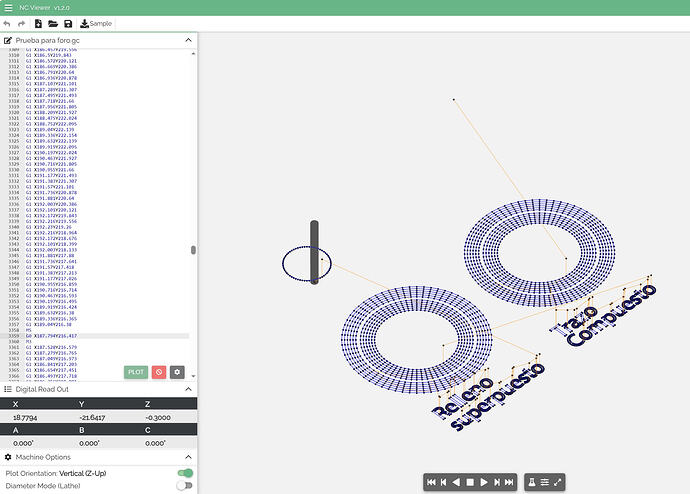Click the red cancel plot button

(x=159, y=372)
